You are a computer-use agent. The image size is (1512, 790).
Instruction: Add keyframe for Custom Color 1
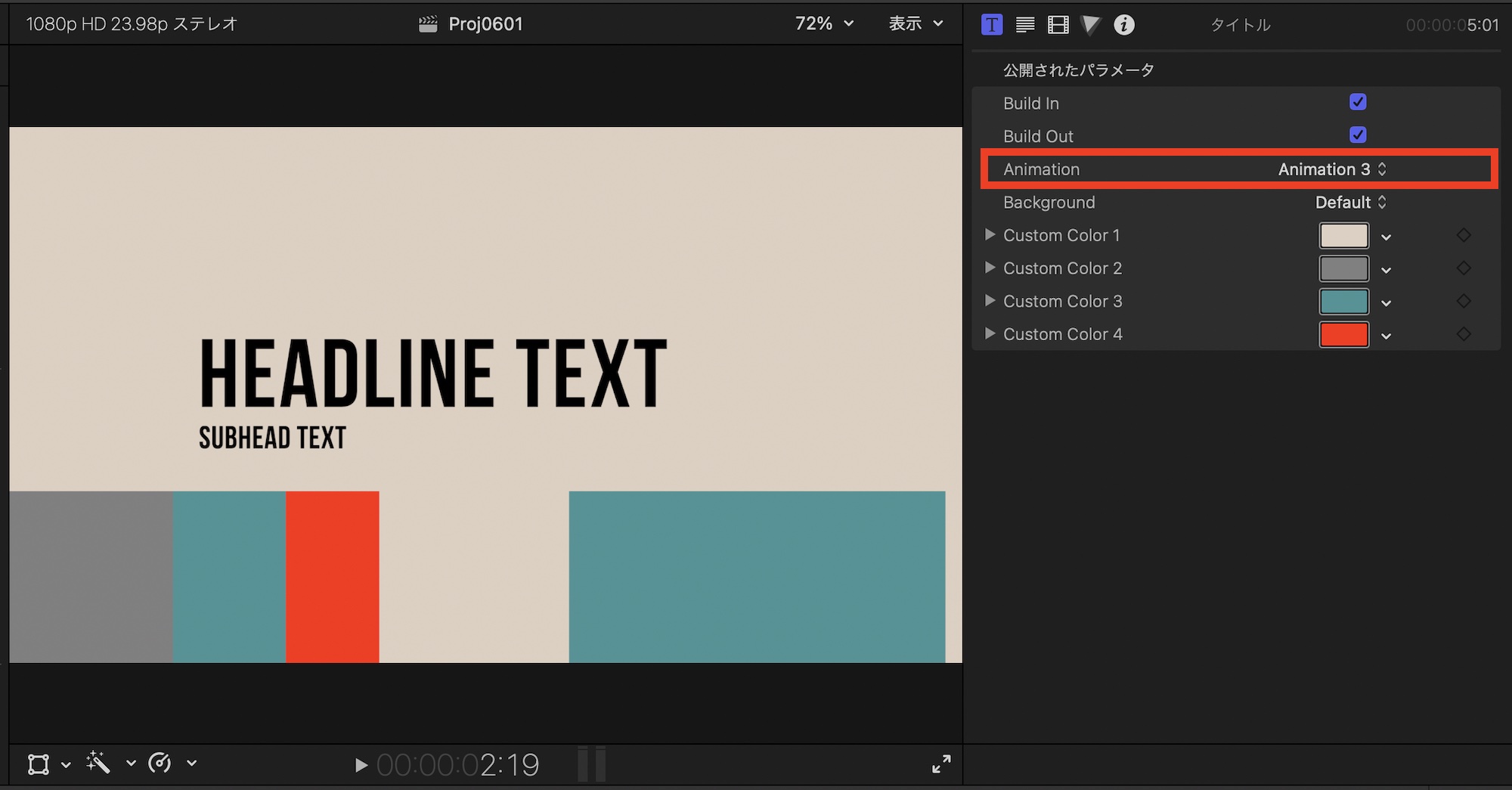1464,235
